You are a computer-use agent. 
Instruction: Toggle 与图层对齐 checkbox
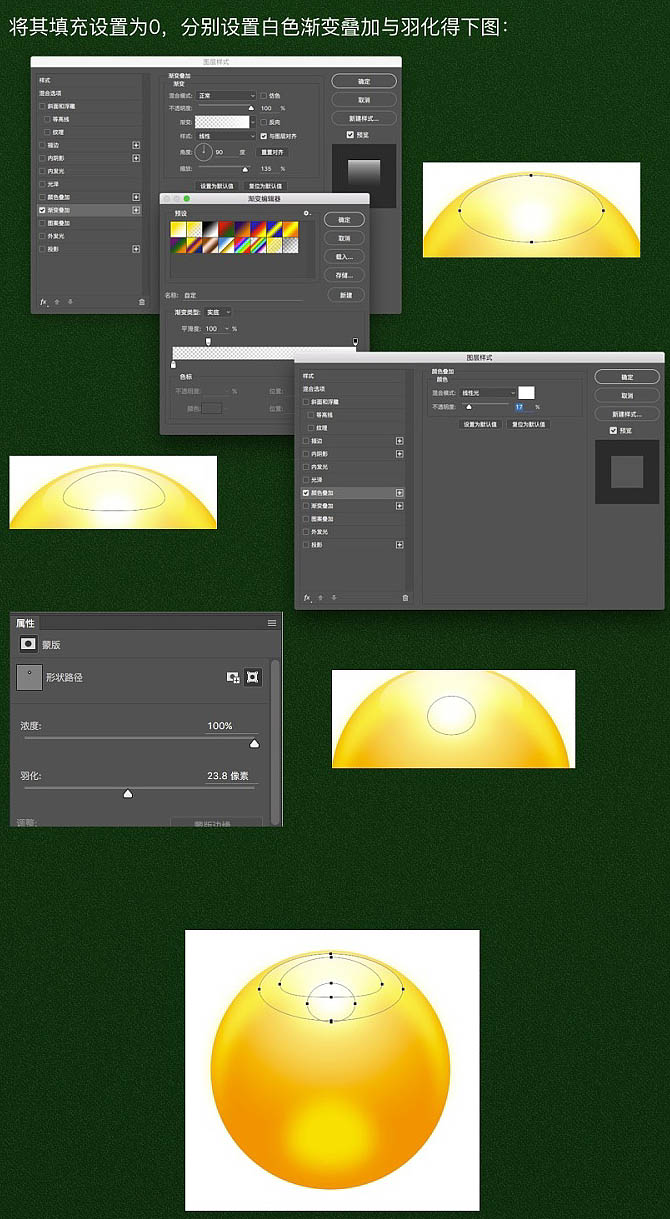coord(263,135)
